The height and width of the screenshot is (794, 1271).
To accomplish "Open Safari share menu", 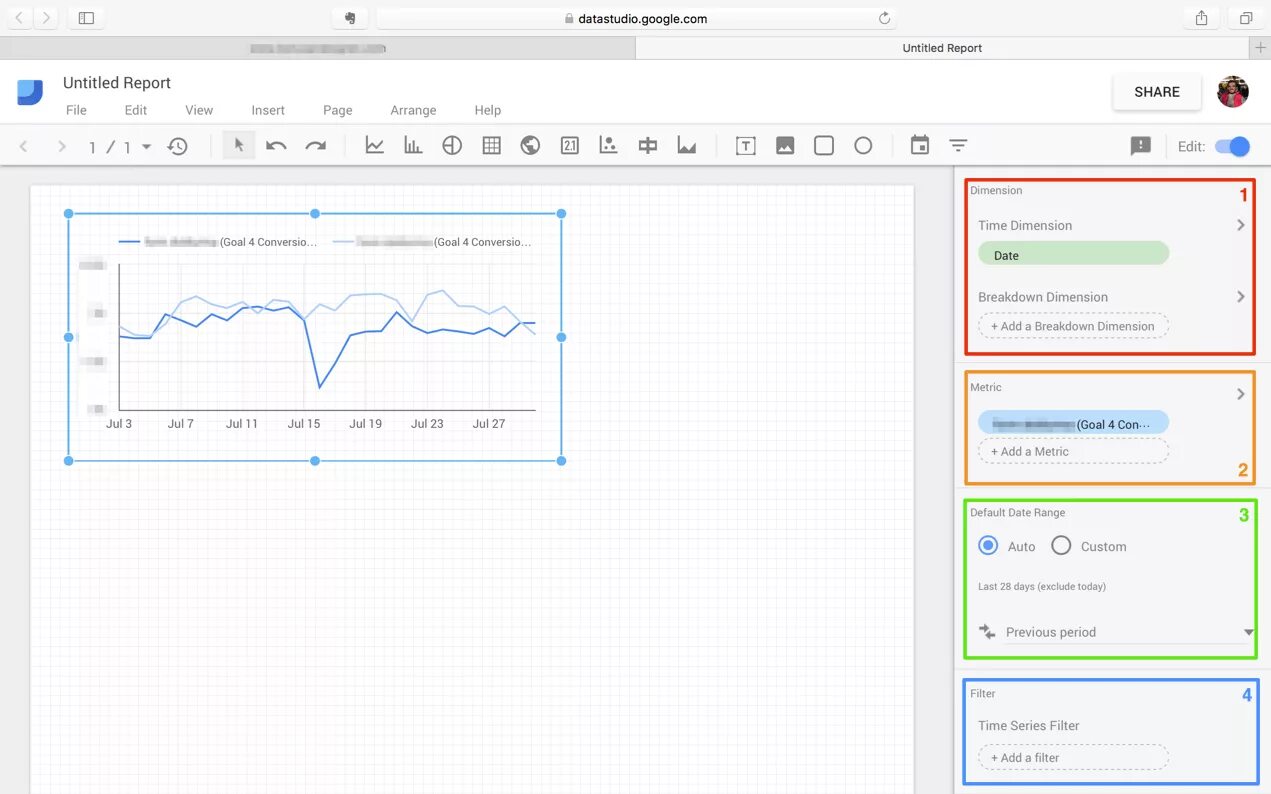I will (x=1202, y=18).
